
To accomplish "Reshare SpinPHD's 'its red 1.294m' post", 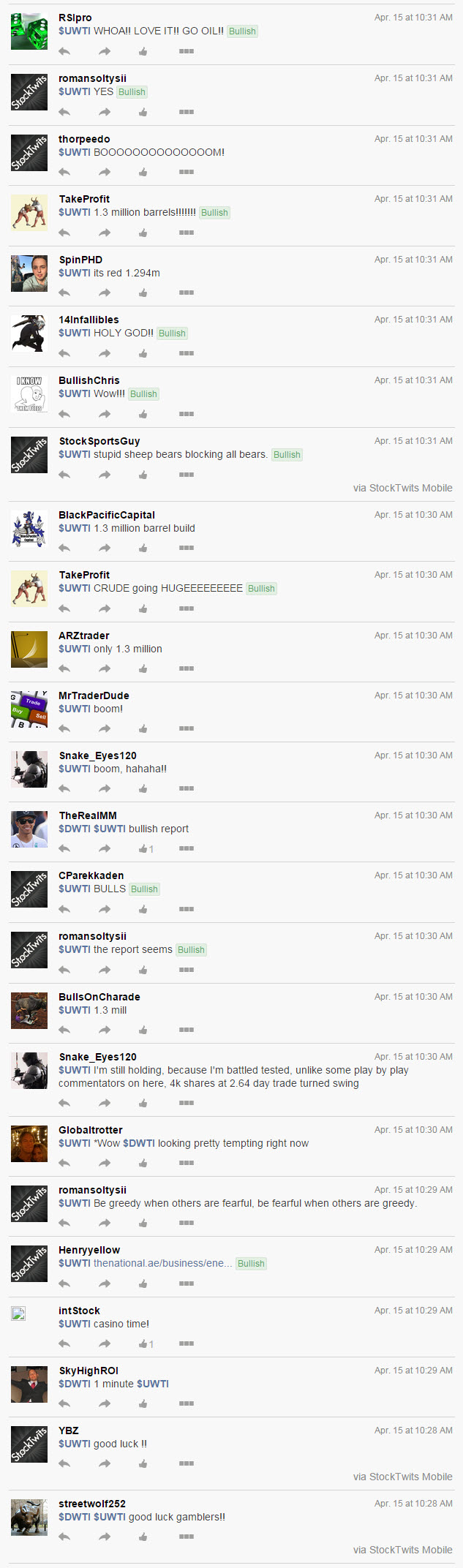I will pos(105,293).
